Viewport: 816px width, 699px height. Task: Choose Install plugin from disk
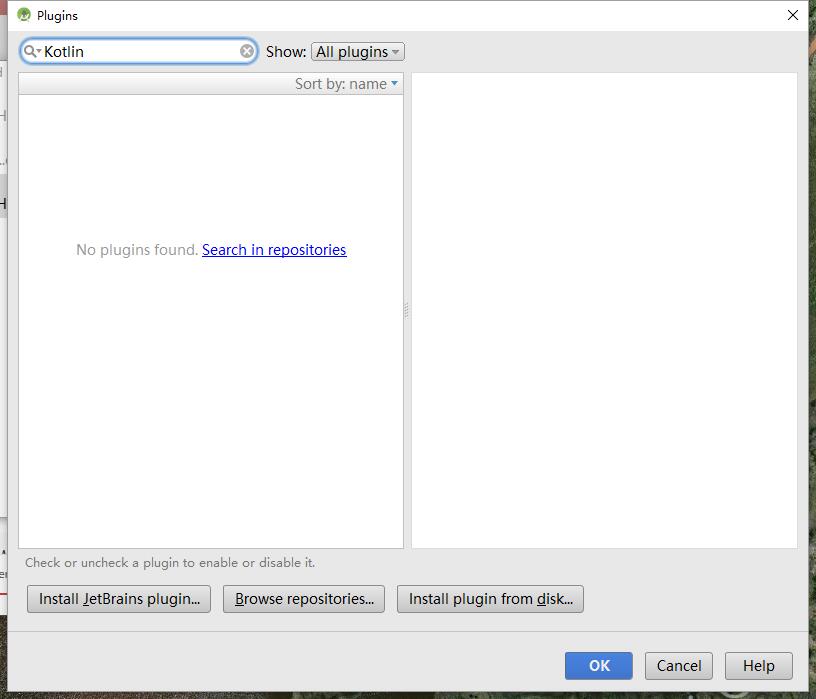(x=490, y=599)
